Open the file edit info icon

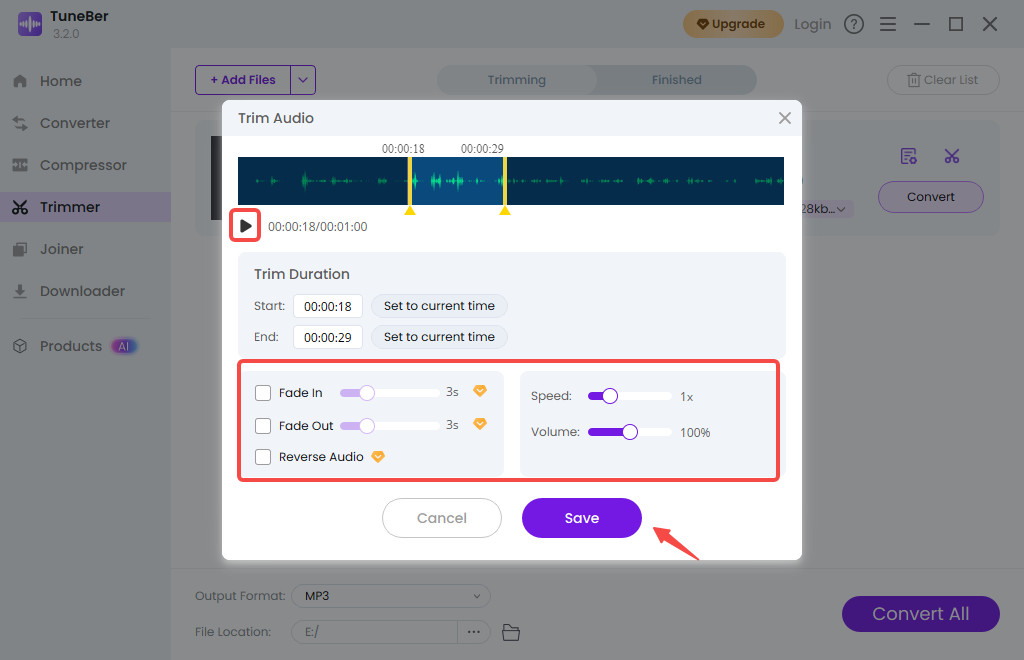908,156
